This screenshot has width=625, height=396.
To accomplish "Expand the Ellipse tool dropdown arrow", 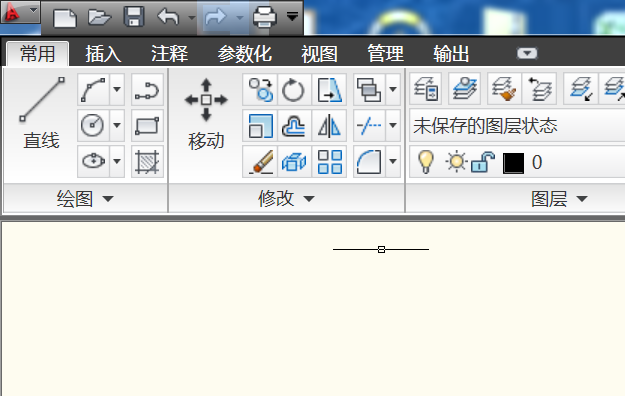I will (117, 161).
